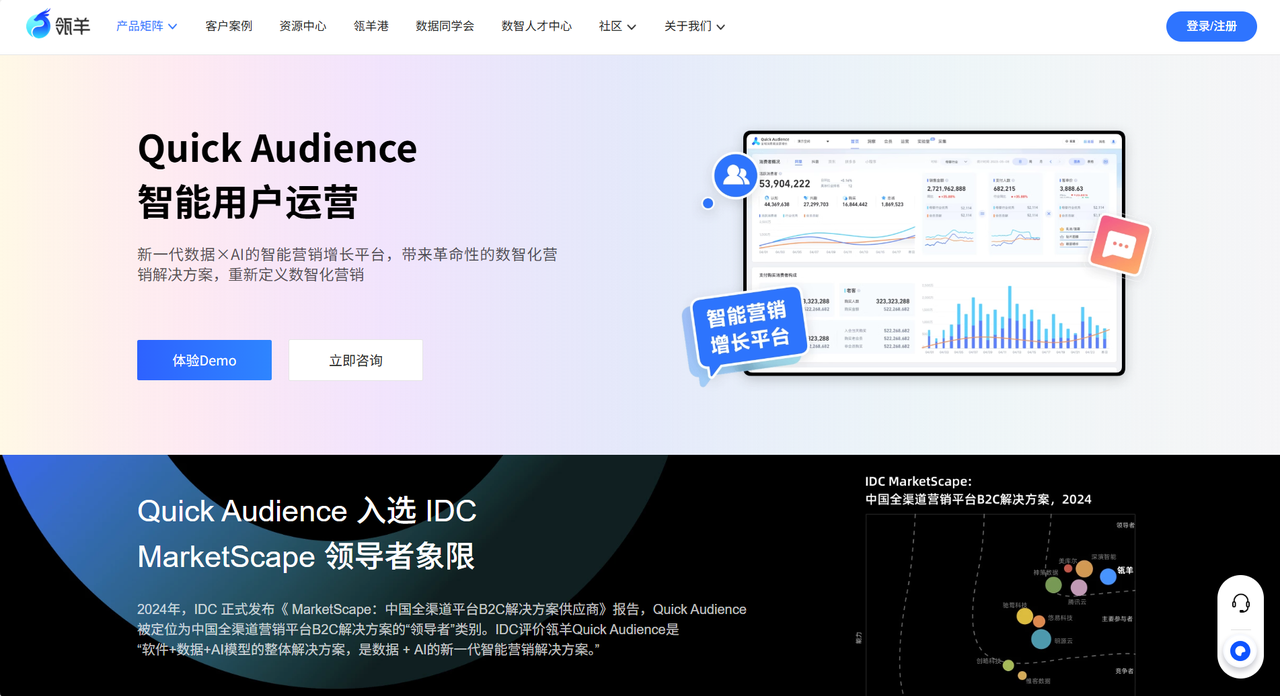Image resolution: width=1280 pixels, height=696 pixels.
Task: Click the 智能用户运营 heading text
Action: [247, 202]
